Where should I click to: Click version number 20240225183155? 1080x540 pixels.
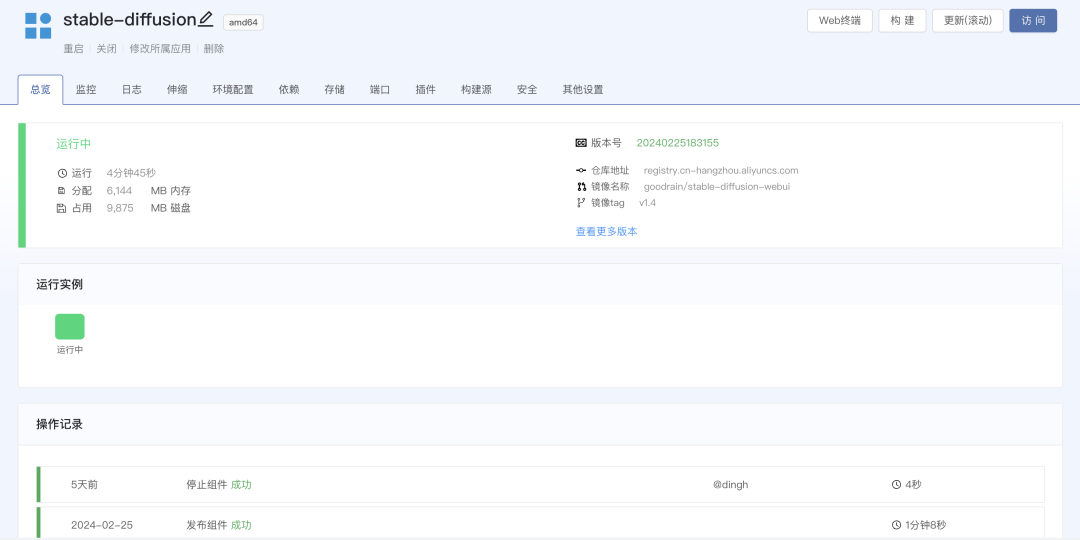pos(678,143)
